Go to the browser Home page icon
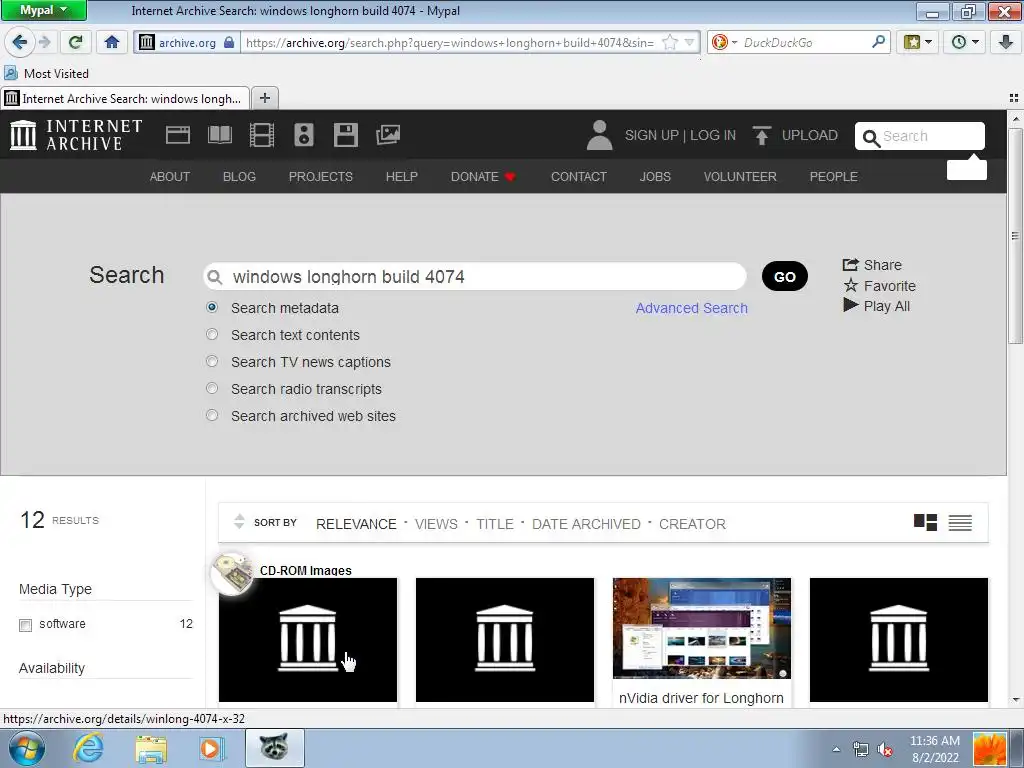This screenshot has height=768, width=1024. 112,42
